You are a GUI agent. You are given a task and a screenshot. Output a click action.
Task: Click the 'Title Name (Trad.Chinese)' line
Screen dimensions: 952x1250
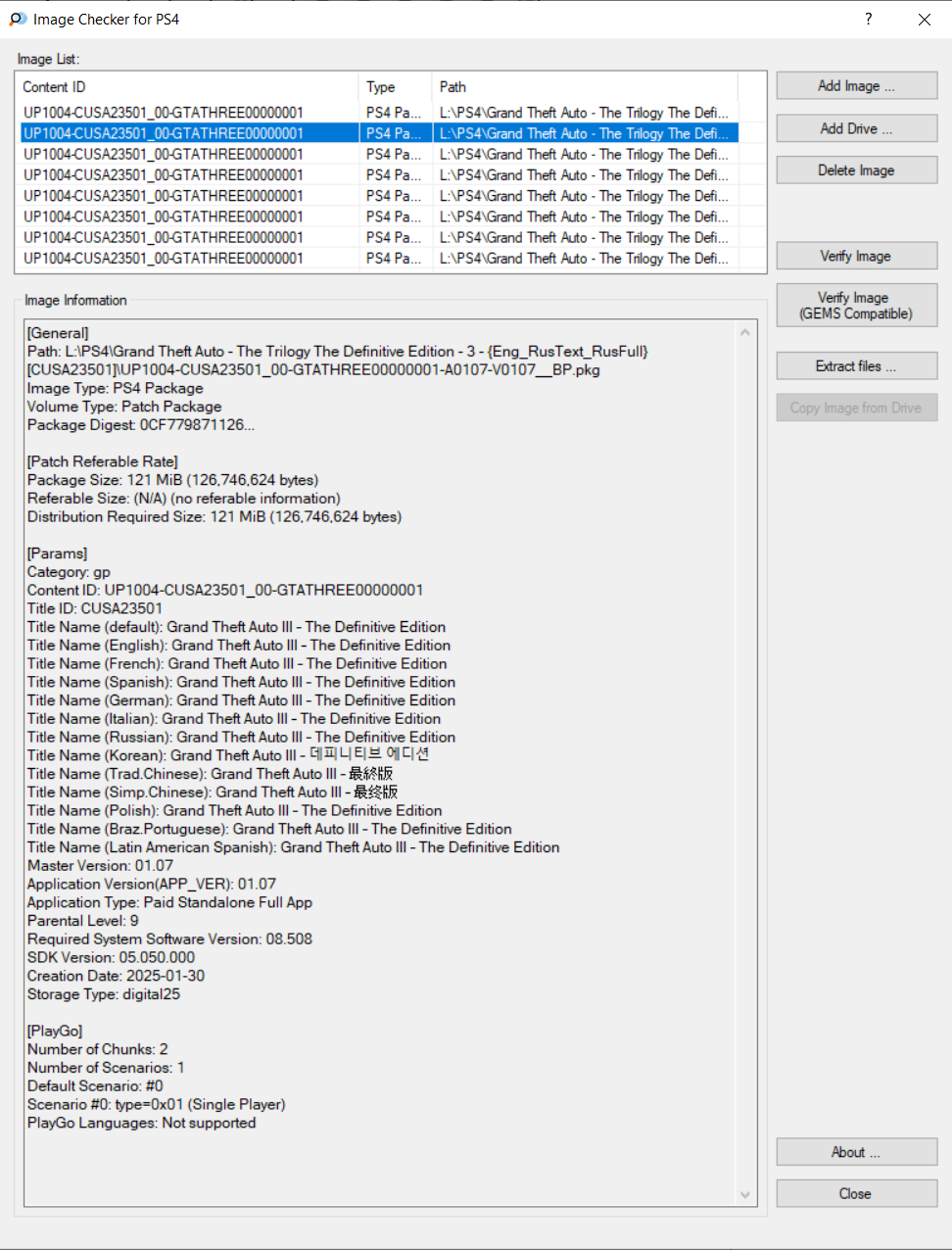click(211, 774)
